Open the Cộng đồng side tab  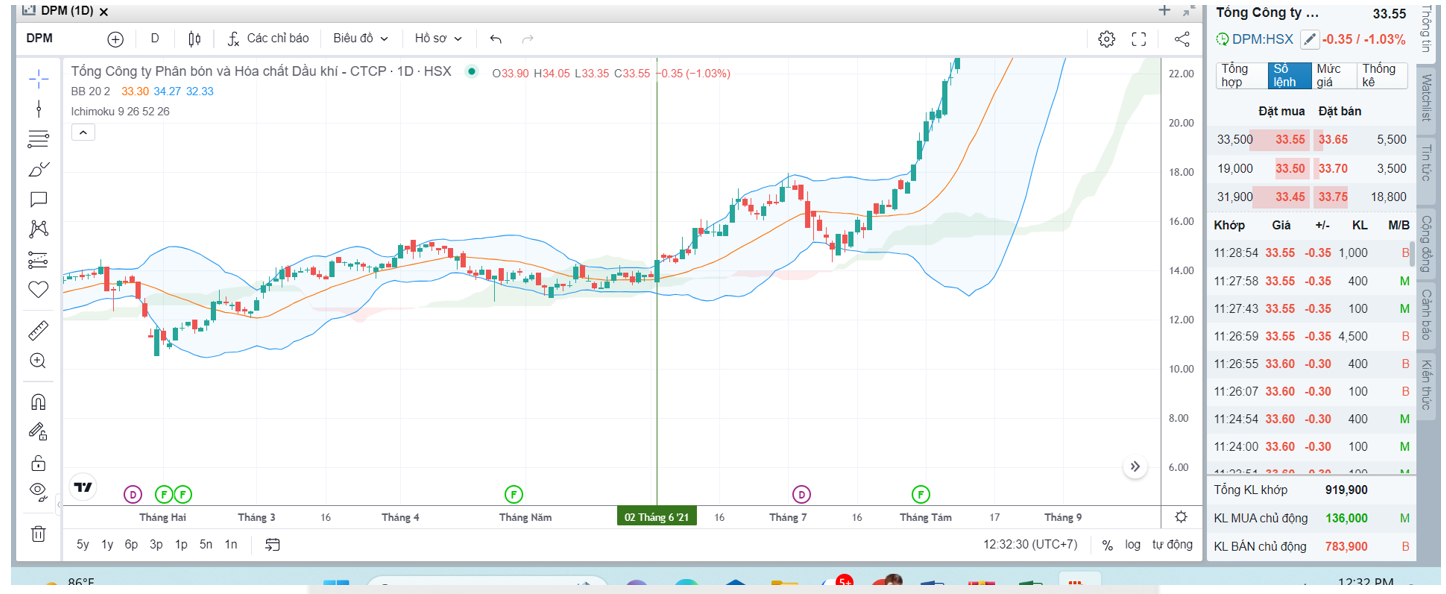1426,243
